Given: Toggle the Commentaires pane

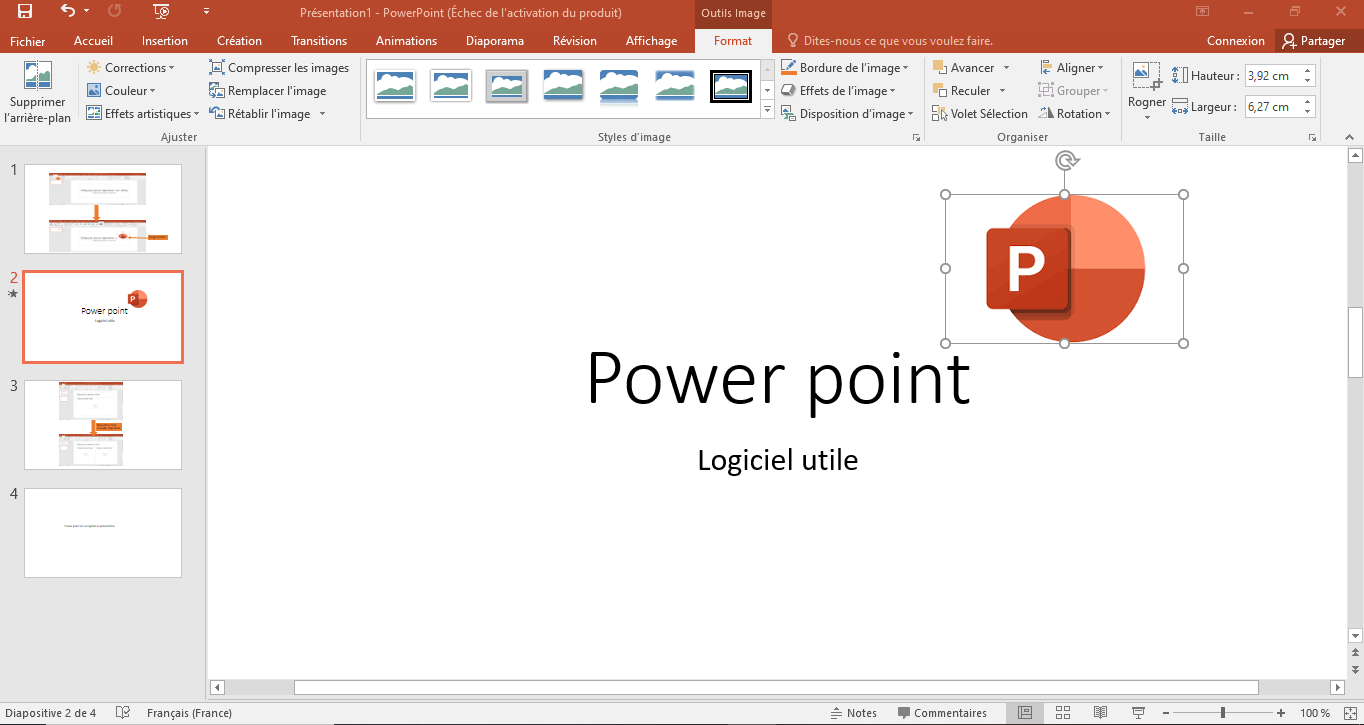Looking at the screenshot, I should (x=942, y=713).
